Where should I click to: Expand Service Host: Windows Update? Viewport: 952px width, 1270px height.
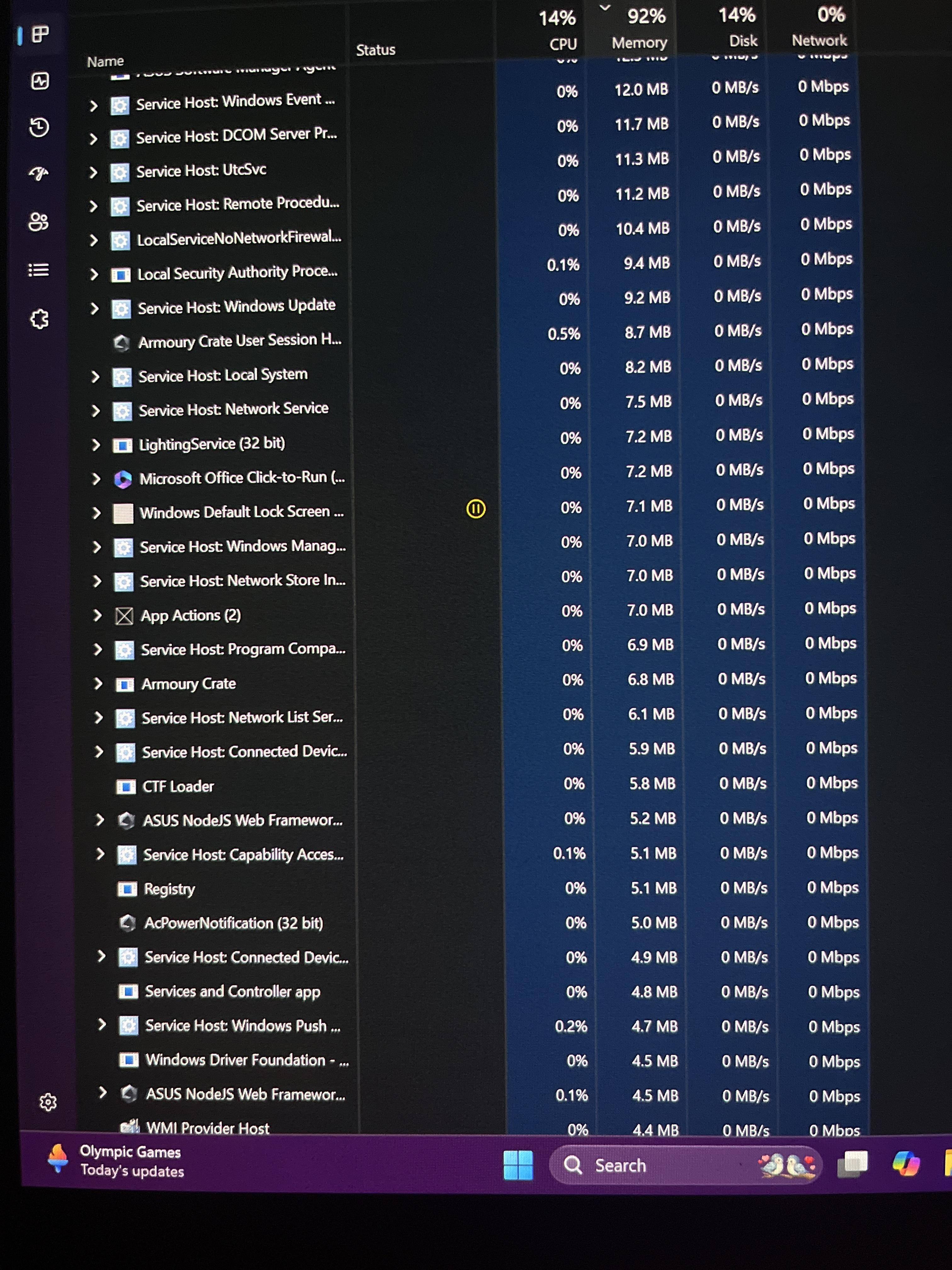(x=95, y=309)
